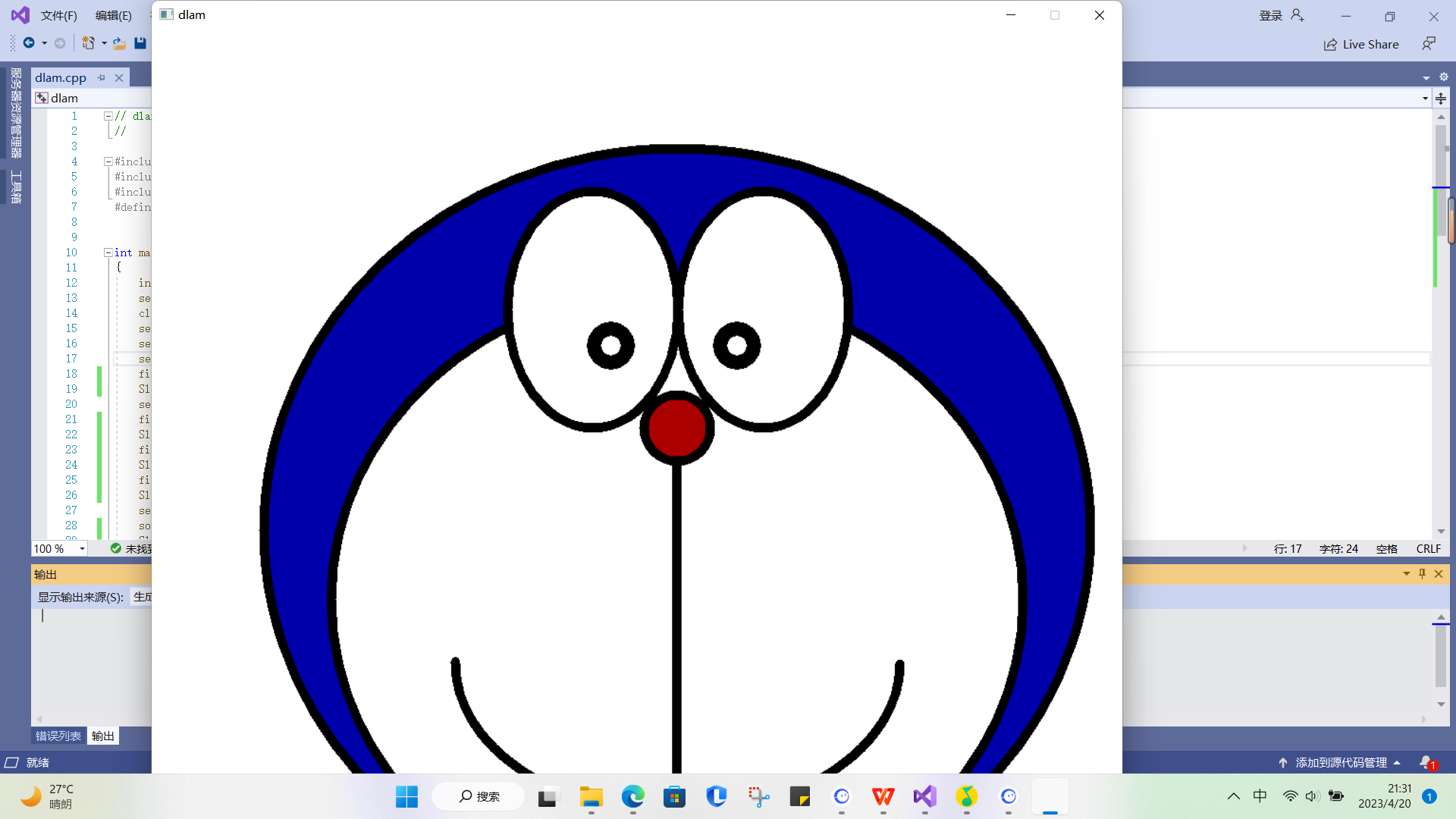1456x819 pixels.
Task: Click 添加到源代码管理 in status bar
Action: 1341,762
